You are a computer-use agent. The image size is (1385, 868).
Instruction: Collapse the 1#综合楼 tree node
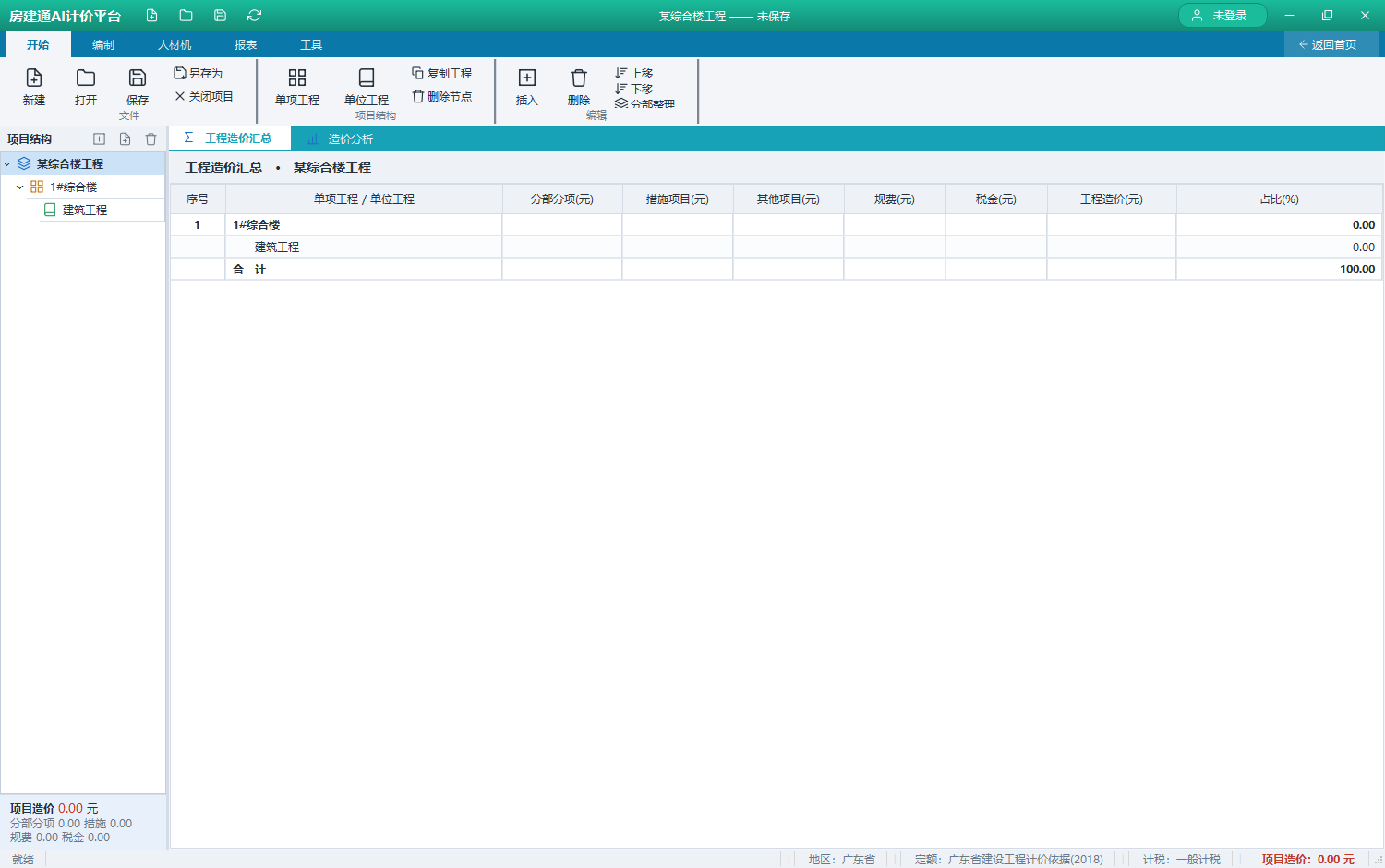click(x=20, y=187)
